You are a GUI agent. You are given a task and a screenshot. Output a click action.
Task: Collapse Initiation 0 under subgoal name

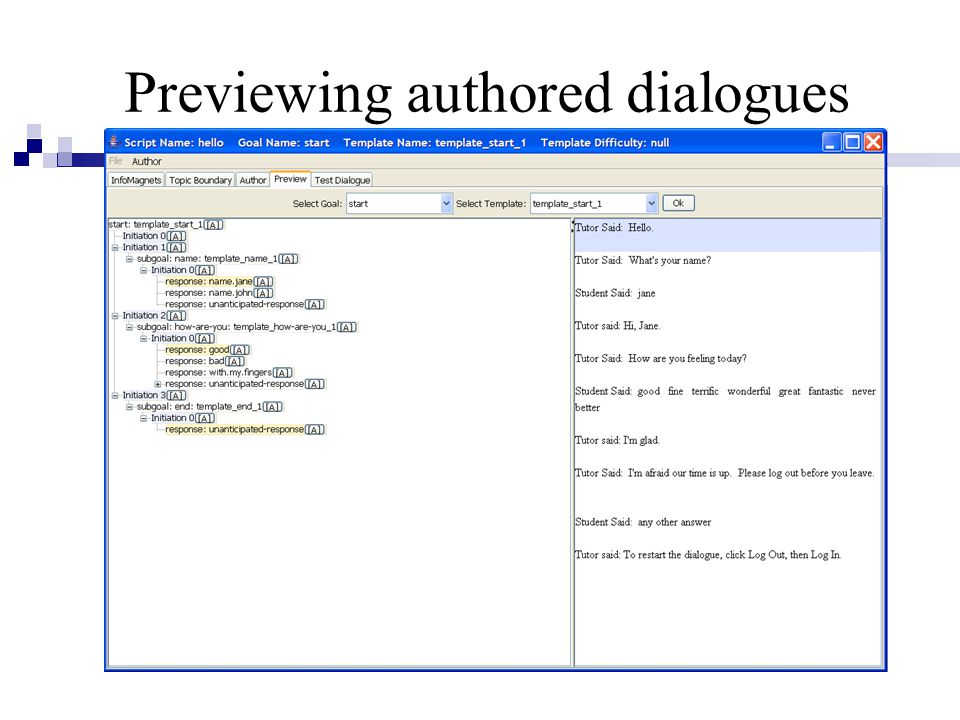(143, 270)
